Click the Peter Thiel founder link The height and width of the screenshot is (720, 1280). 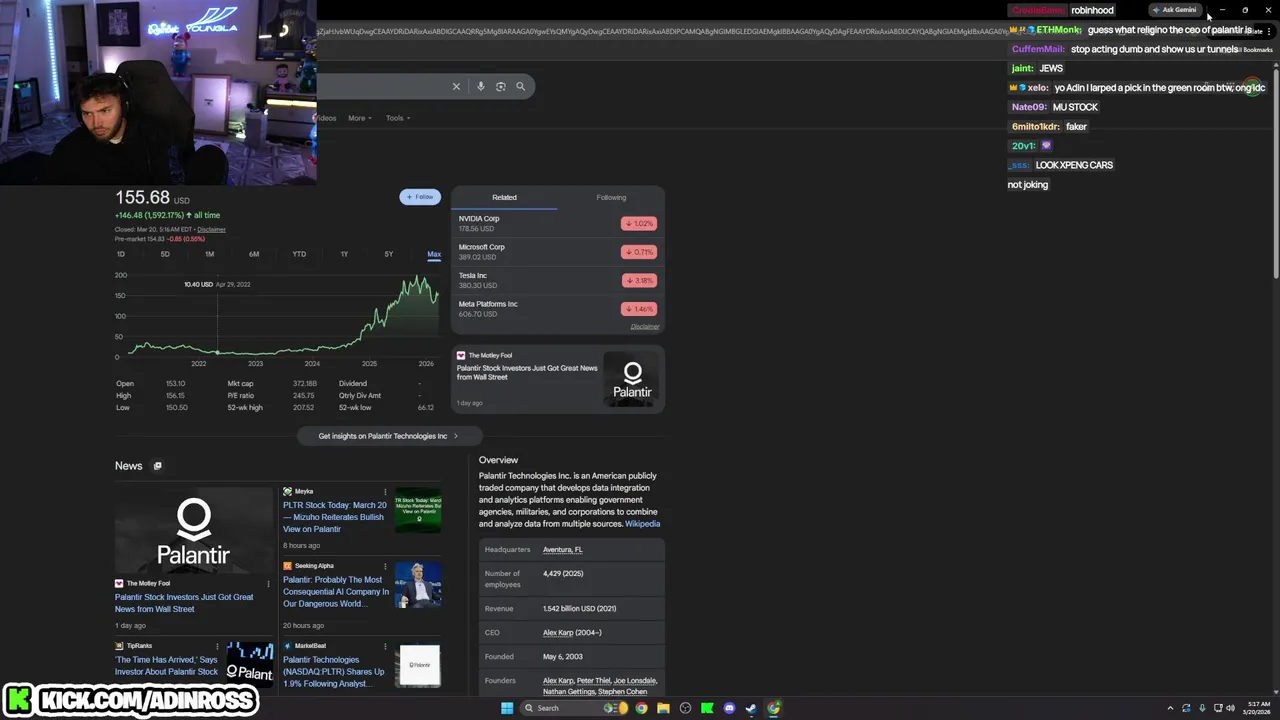point(594,681)
